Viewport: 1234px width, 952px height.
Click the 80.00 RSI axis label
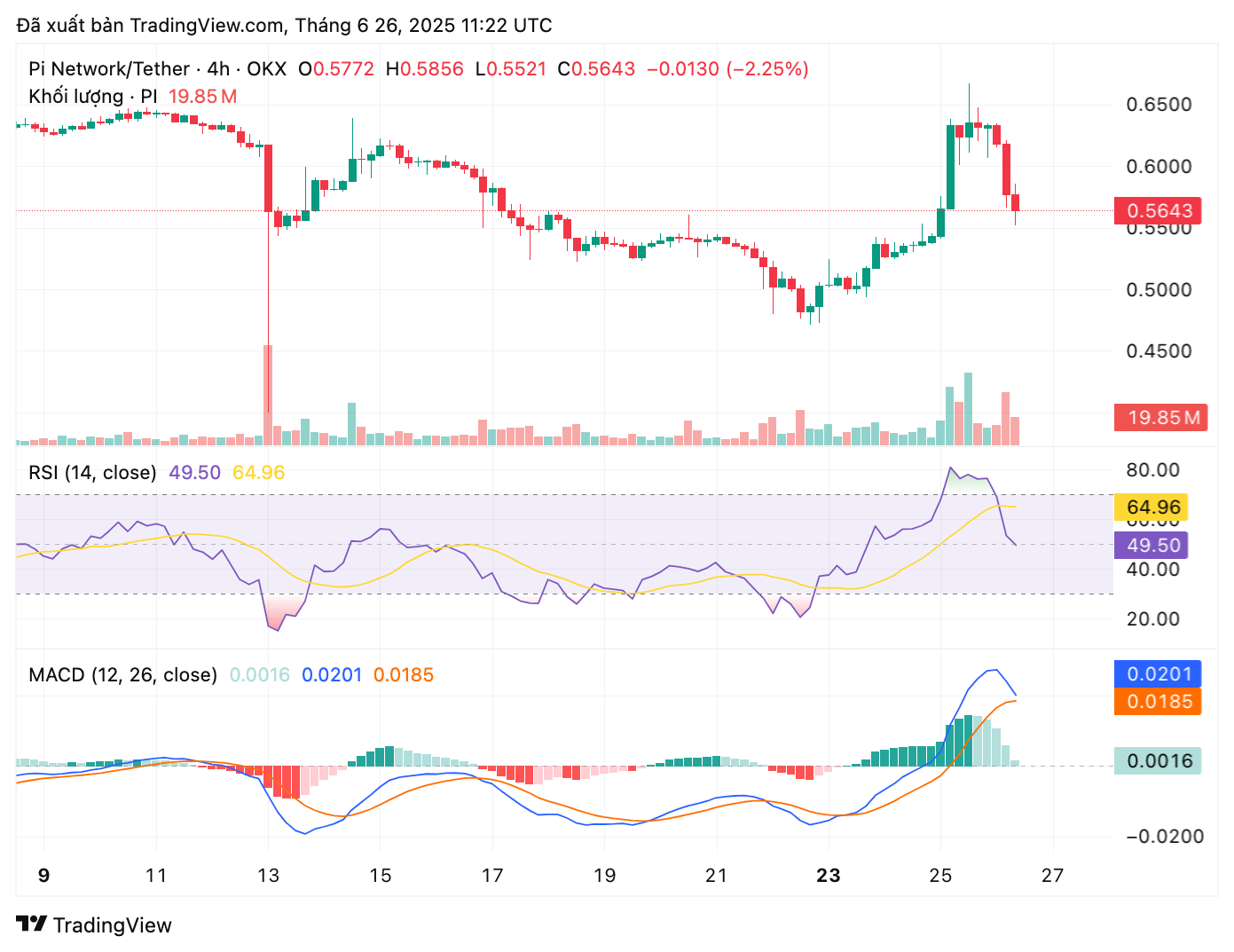pyautogui.click(x=1152, y=470)
